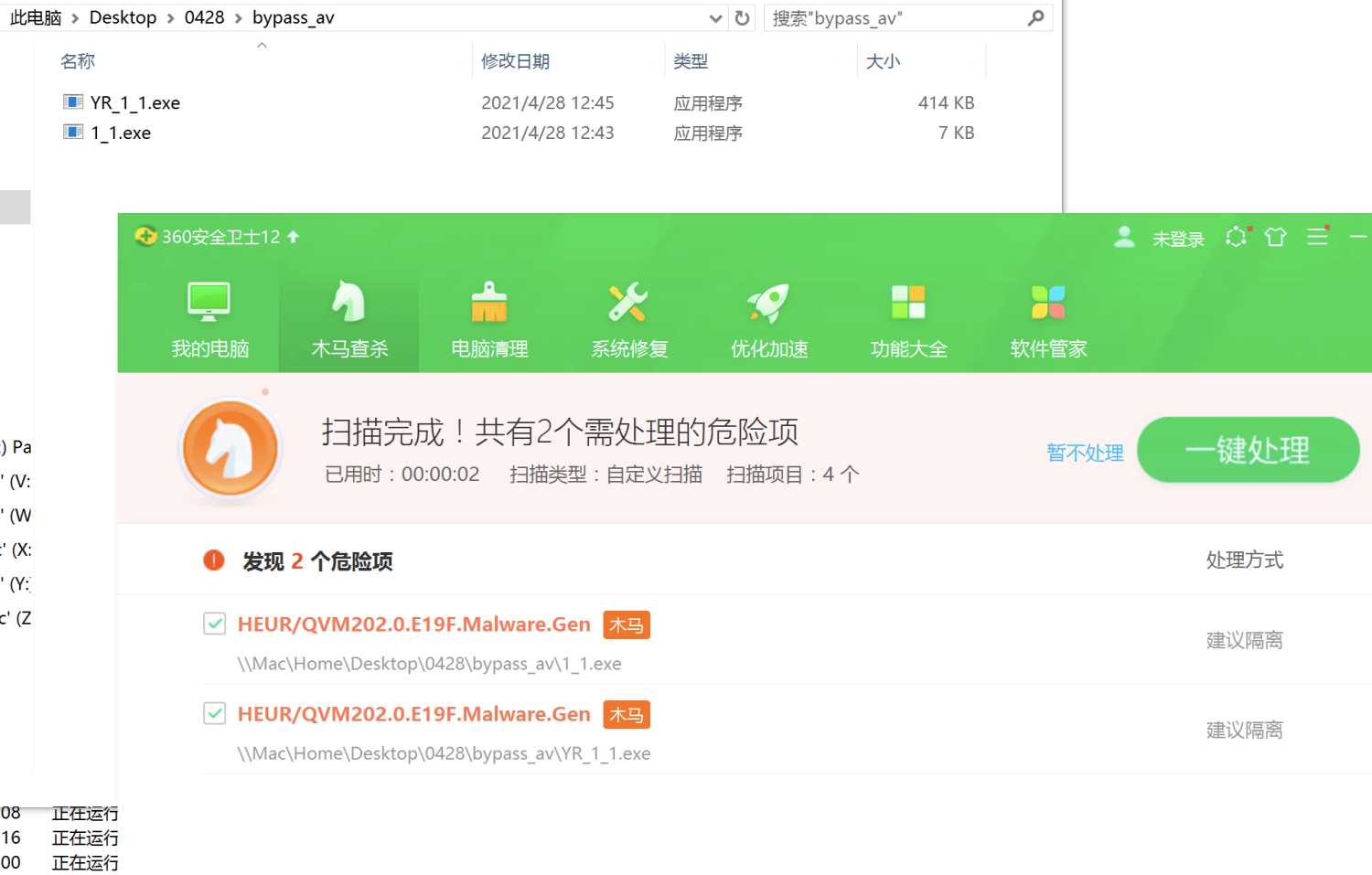Open the 360 skin shirt icon
Viewport: 1372px width, 875px height.
1275,237
